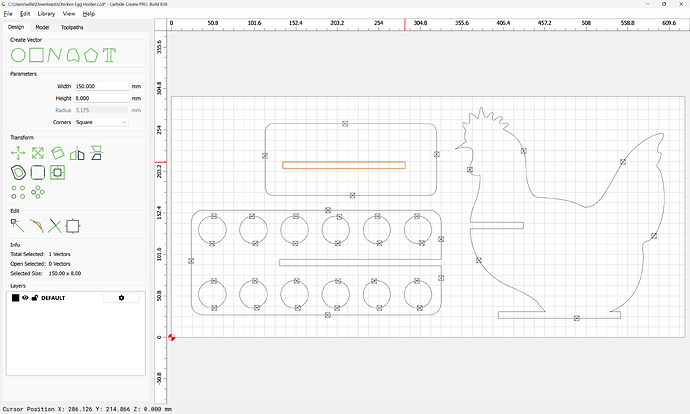Image resolution: width=690 pixels, height=414 pixels.
Task: Select the Circle create vector tool
Action: (17, 53)
